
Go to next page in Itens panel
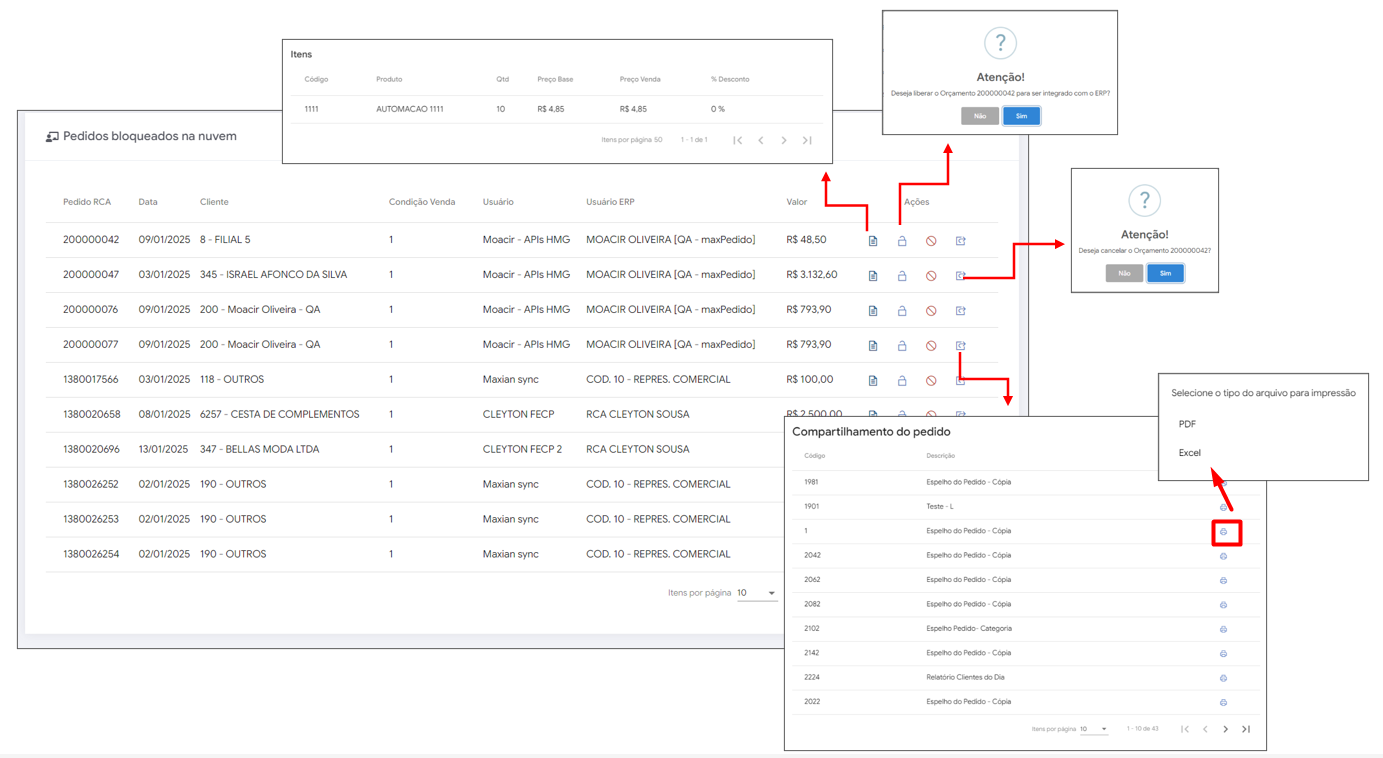tap(784, 141)
